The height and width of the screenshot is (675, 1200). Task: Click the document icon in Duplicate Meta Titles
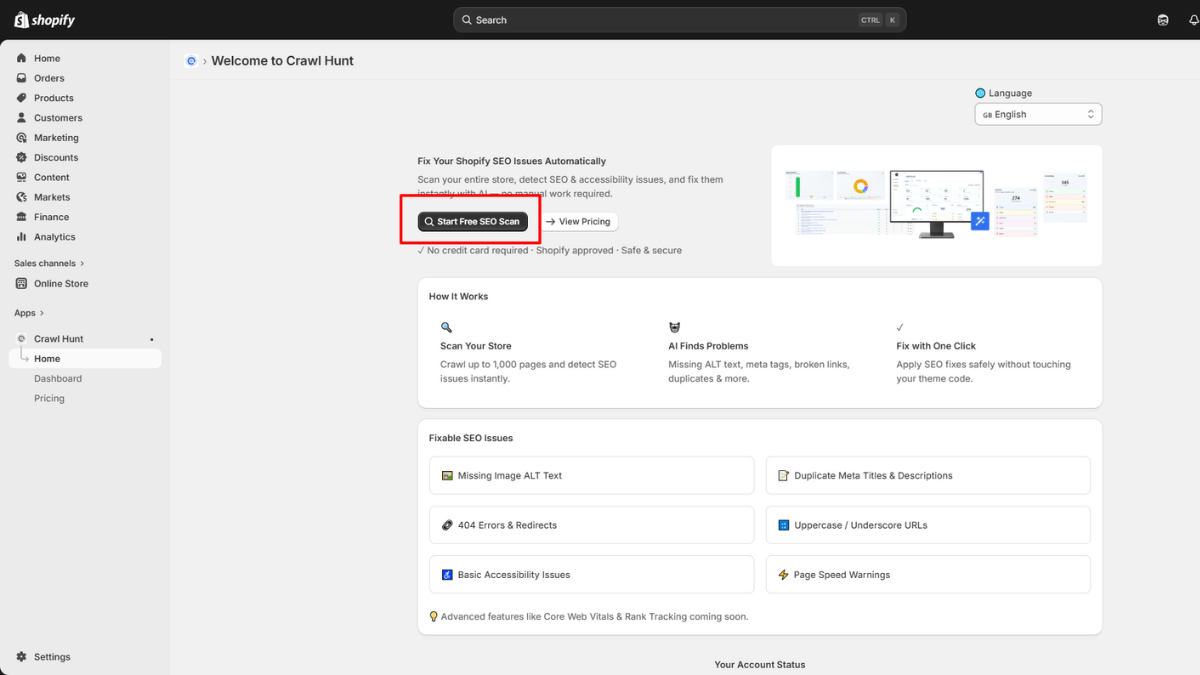click(784, 476)
